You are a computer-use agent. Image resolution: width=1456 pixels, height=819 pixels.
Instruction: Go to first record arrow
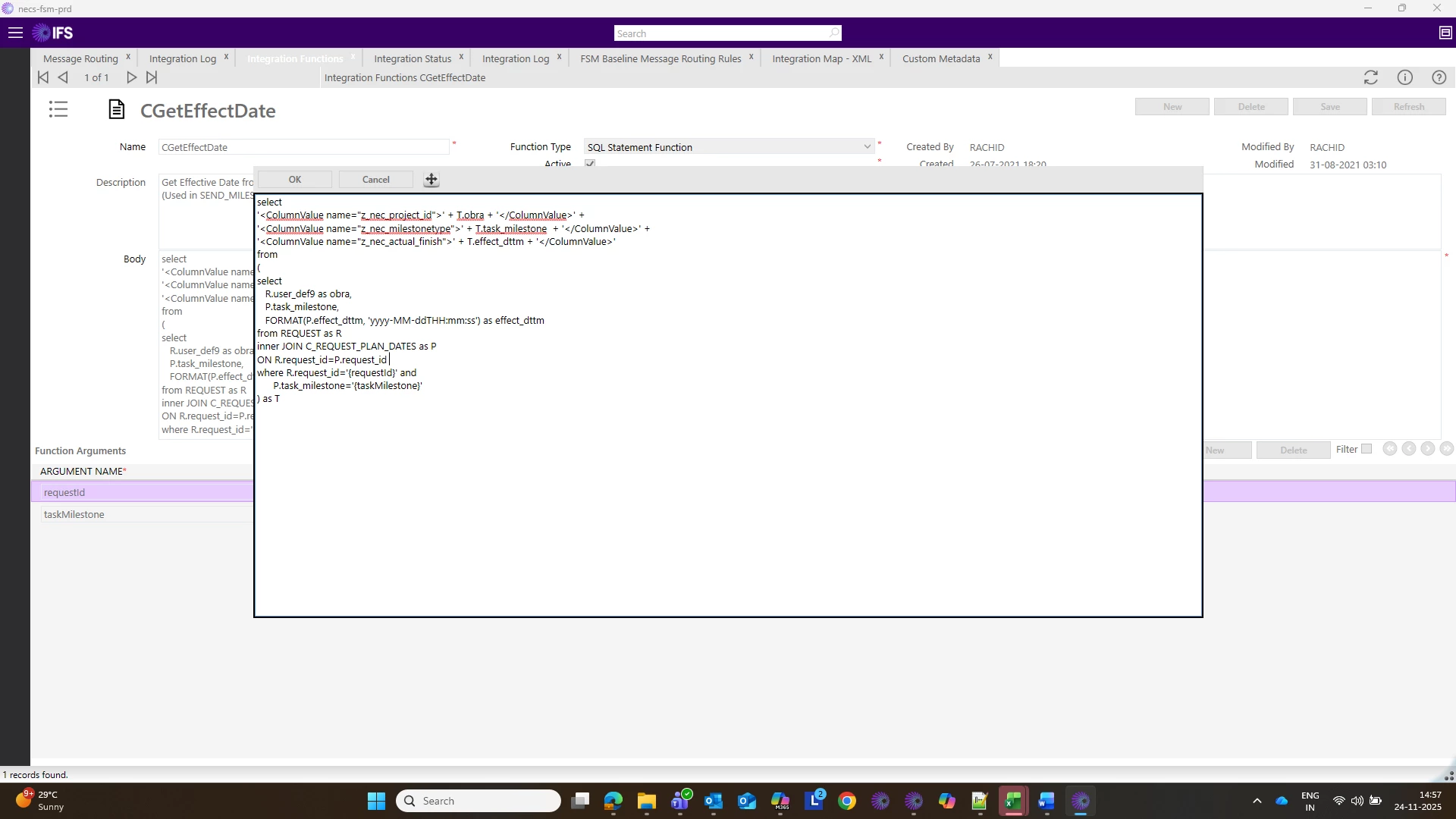[x=43, y=77]
